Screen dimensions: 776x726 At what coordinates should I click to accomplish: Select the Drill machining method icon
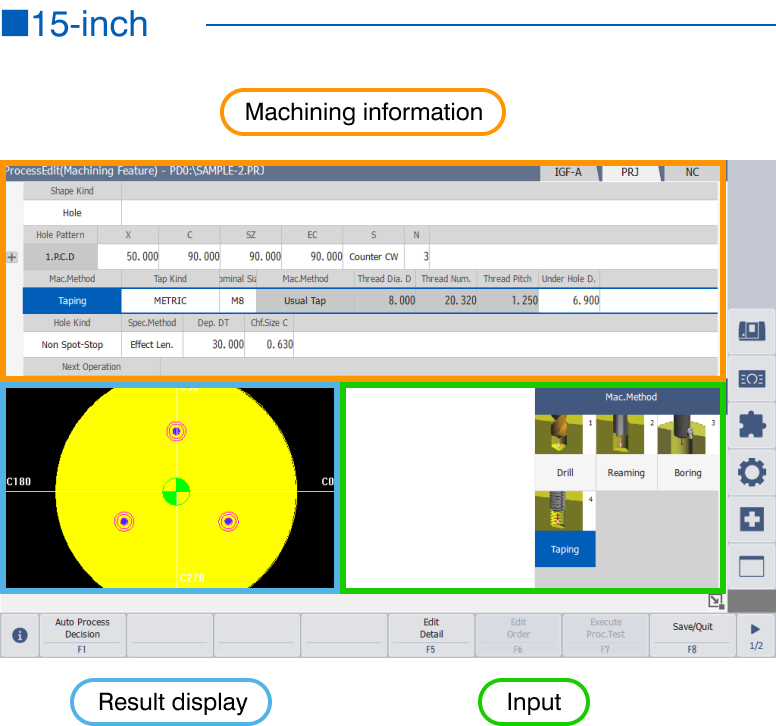click(x=565, y=448)
